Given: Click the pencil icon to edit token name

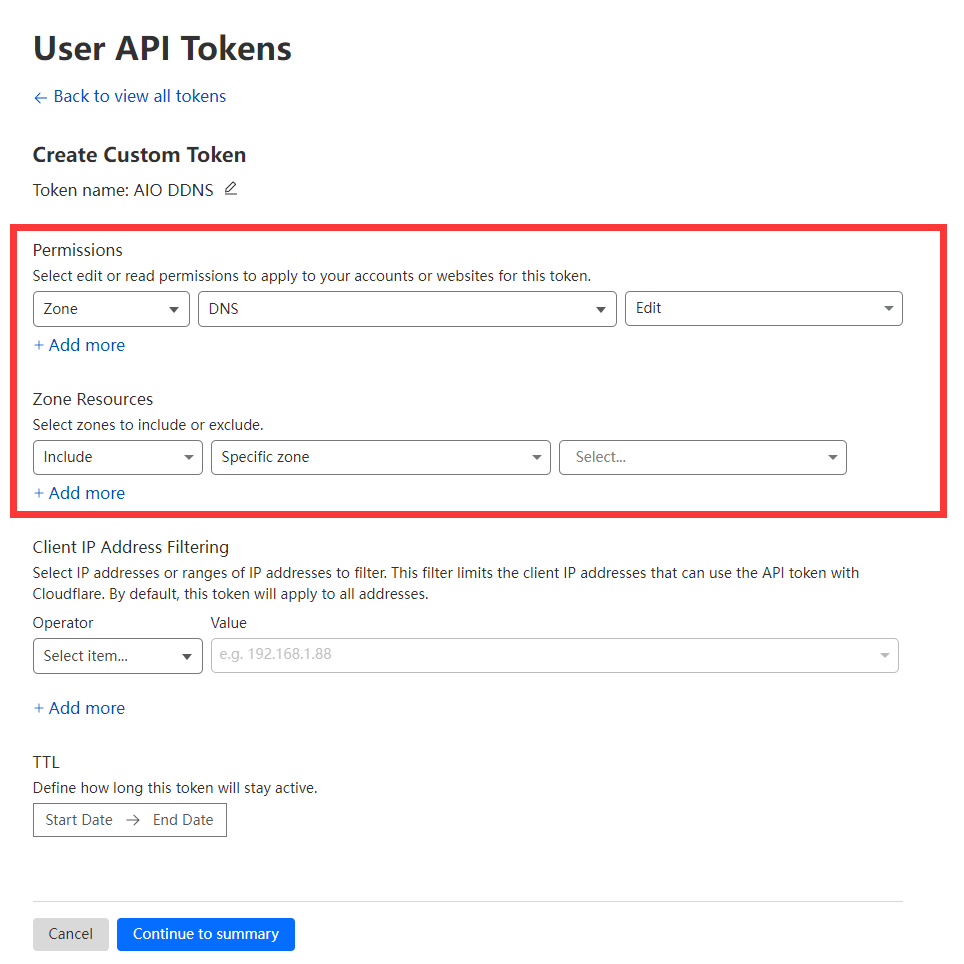Looking at the screenshot, I should (x=231, y=188).
